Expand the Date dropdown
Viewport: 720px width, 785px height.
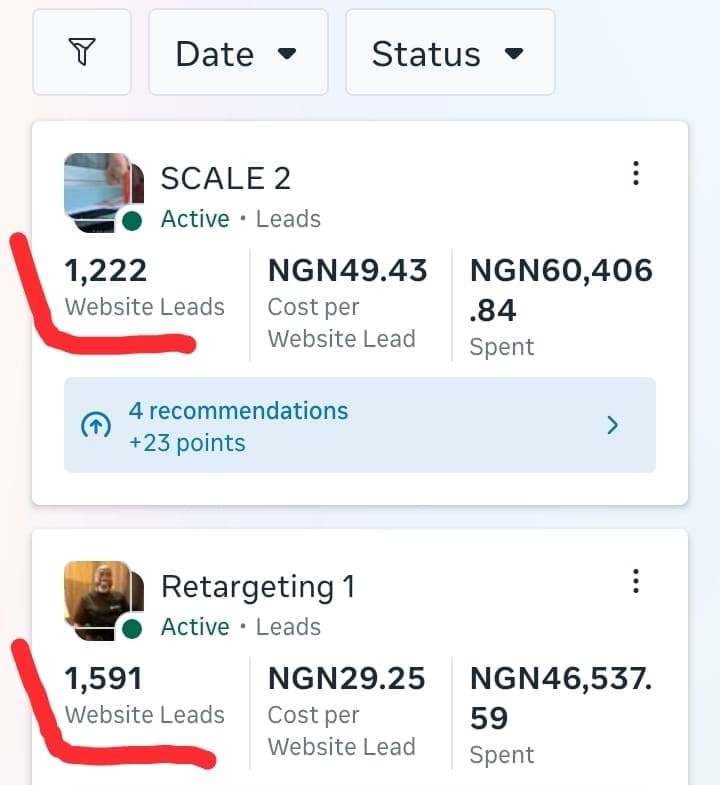point(238,53)
